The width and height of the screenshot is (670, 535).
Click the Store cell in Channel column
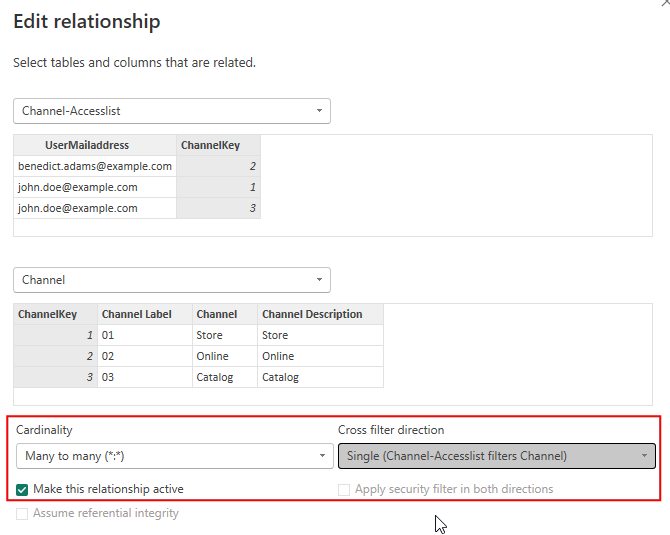click(210, 335)
